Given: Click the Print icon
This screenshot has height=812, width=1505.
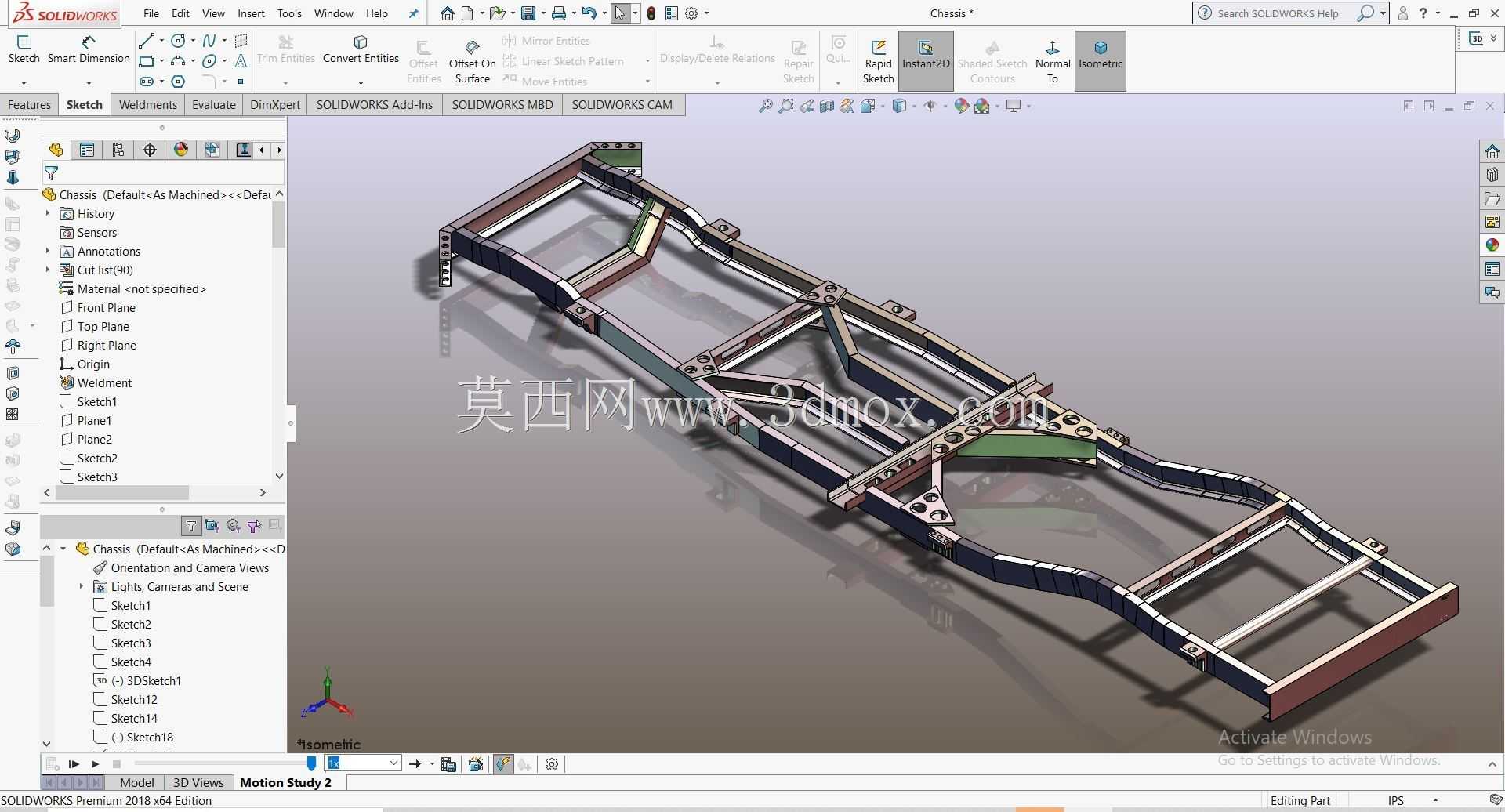Looking at the screenshot, I should click(x=558, y=13).
